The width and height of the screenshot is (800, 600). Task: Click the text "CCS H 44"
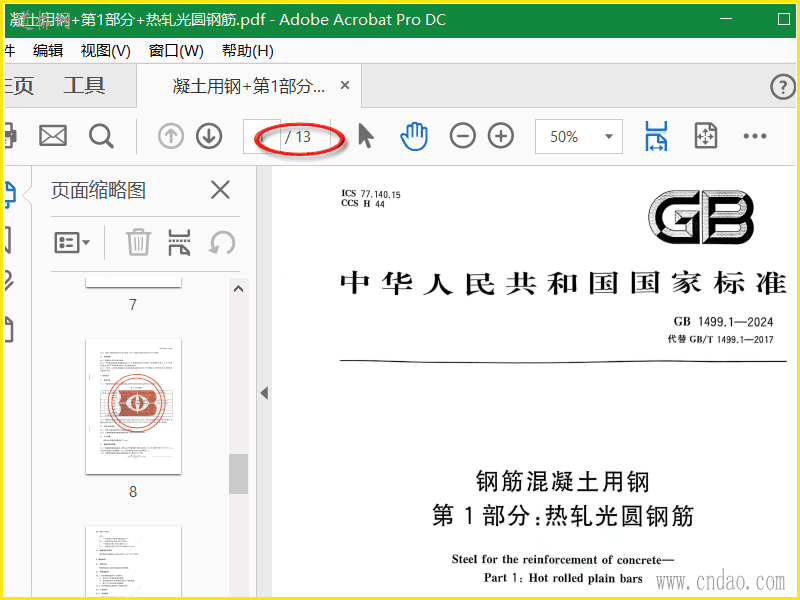[x=363, y=204]
